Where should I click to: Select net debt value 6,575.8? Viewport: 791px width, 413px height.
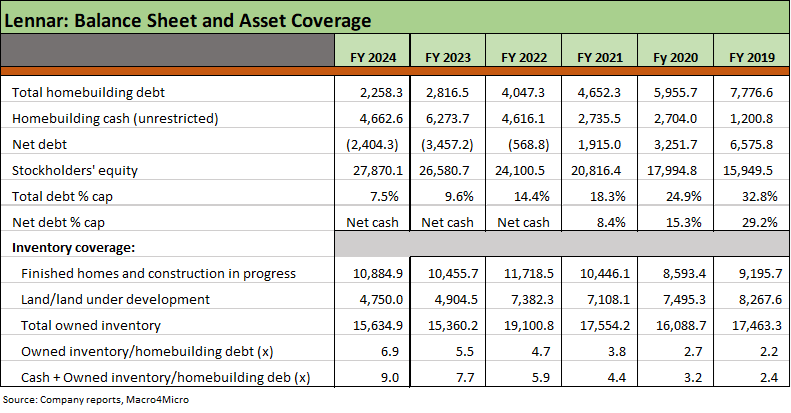pyautogui.click(x=751, y=145)
